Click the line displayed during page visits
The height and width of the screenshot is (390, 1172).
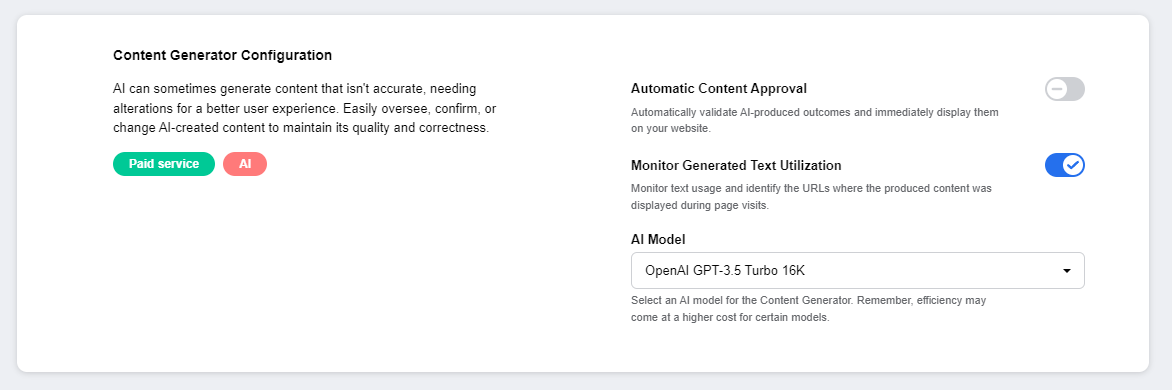tap(711, 205)
